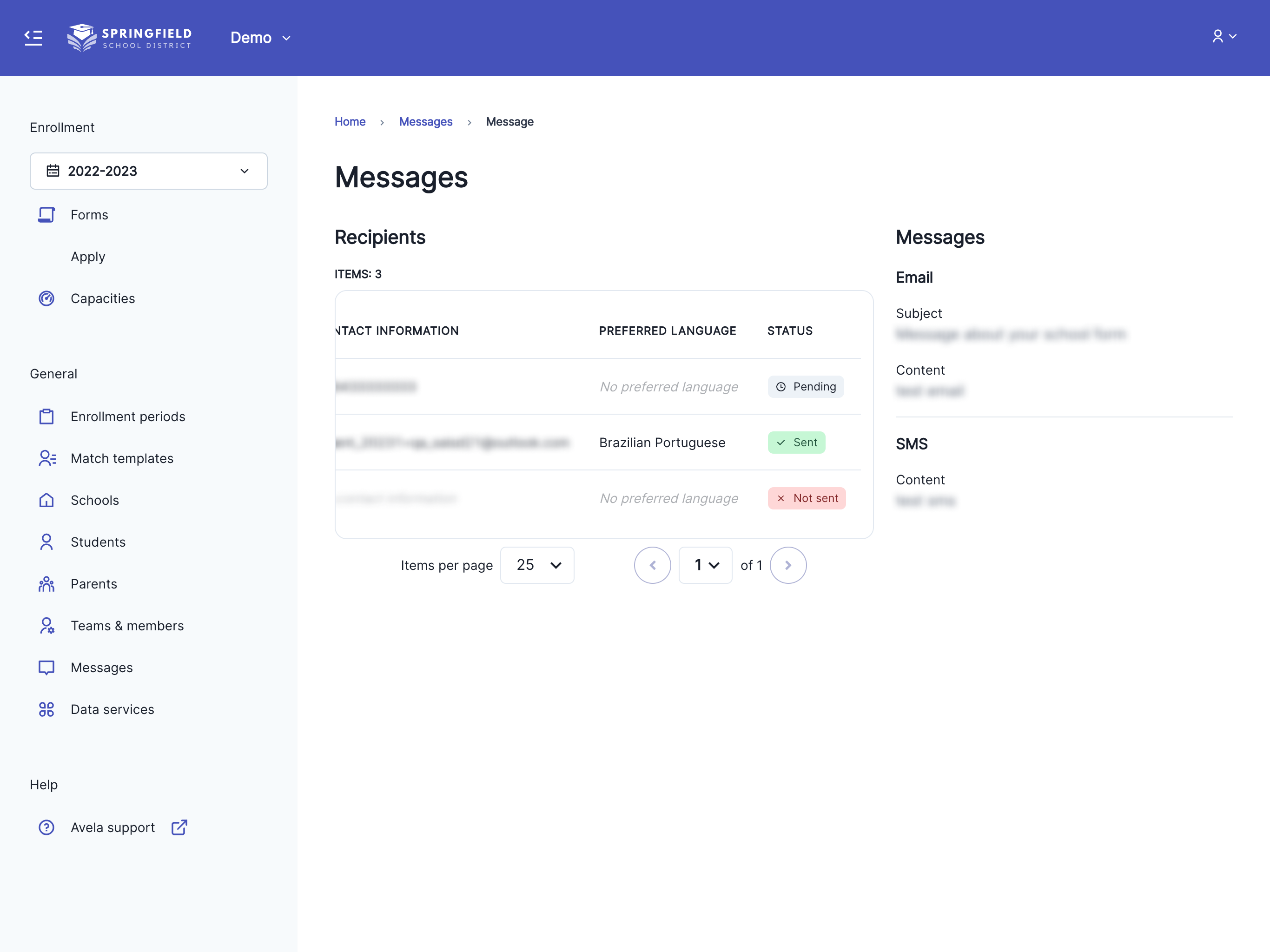The width and height of the screenshot is (1270, 952).
Task: Expand the Demo organization dropdown
Action: point(260,38)
